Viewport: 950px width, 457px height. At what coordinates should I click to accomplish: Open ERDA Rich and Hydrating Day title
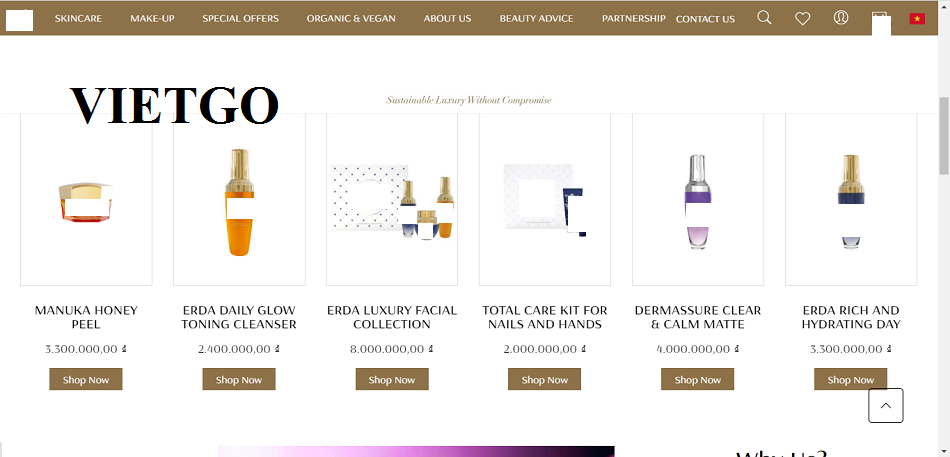pos(851,318)
